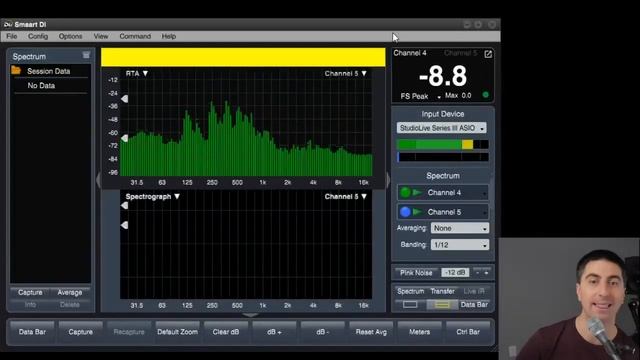
Task: Toggle the Data Bar in the right panel
Action: coord(474,304)
